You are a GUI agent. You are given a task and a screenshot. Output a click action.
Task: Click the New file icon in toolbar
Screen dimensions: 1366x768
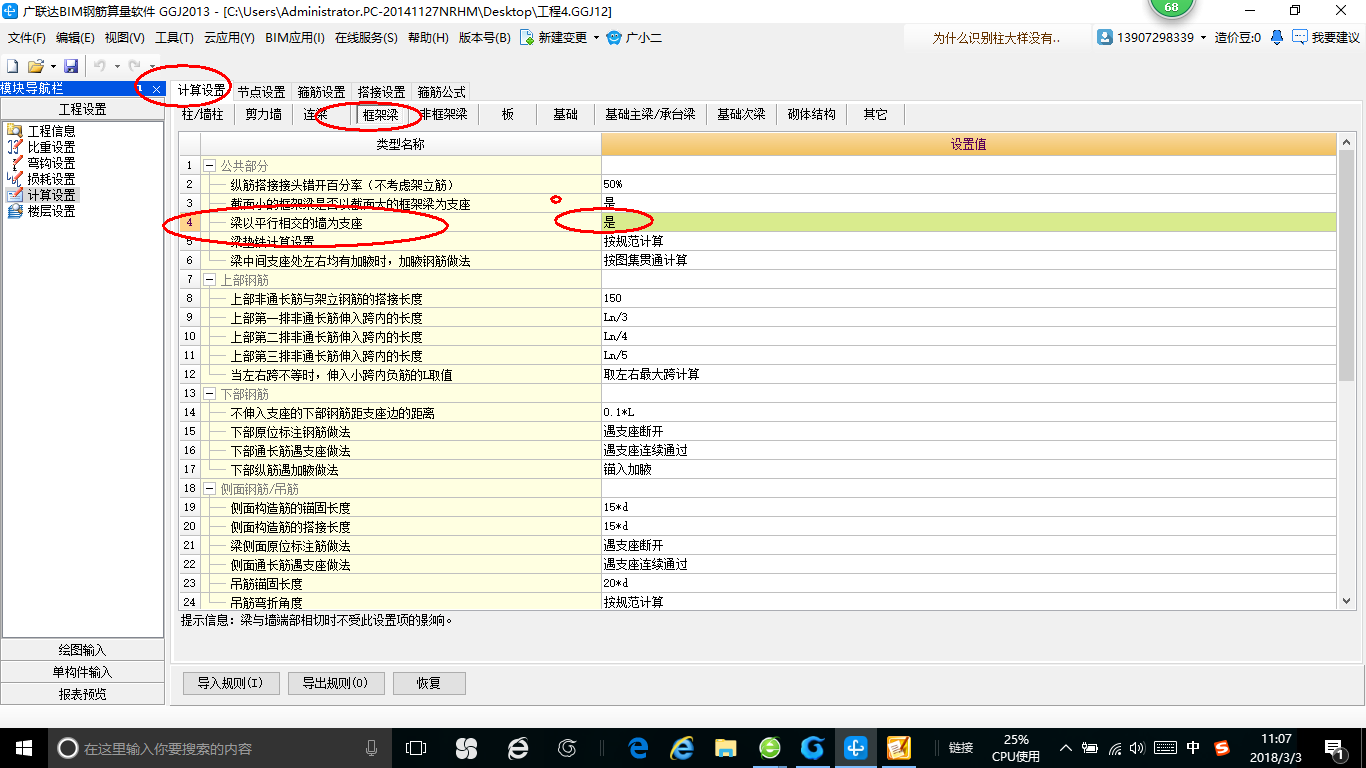click(x=11, y=66)
